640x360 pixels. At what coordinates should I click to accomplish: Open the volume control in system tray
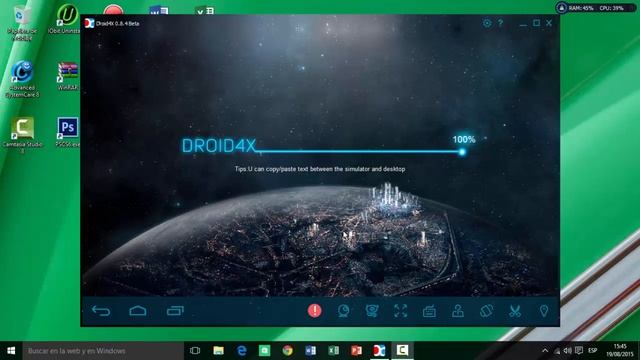[567, 351]
